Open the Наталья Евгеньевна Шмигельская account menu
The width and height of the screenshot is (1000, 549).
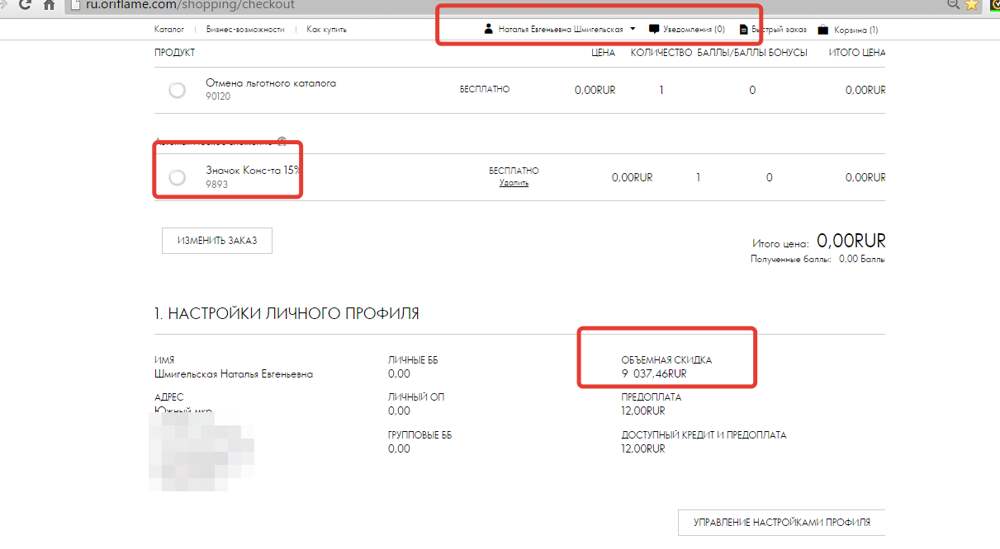(560, 30)
